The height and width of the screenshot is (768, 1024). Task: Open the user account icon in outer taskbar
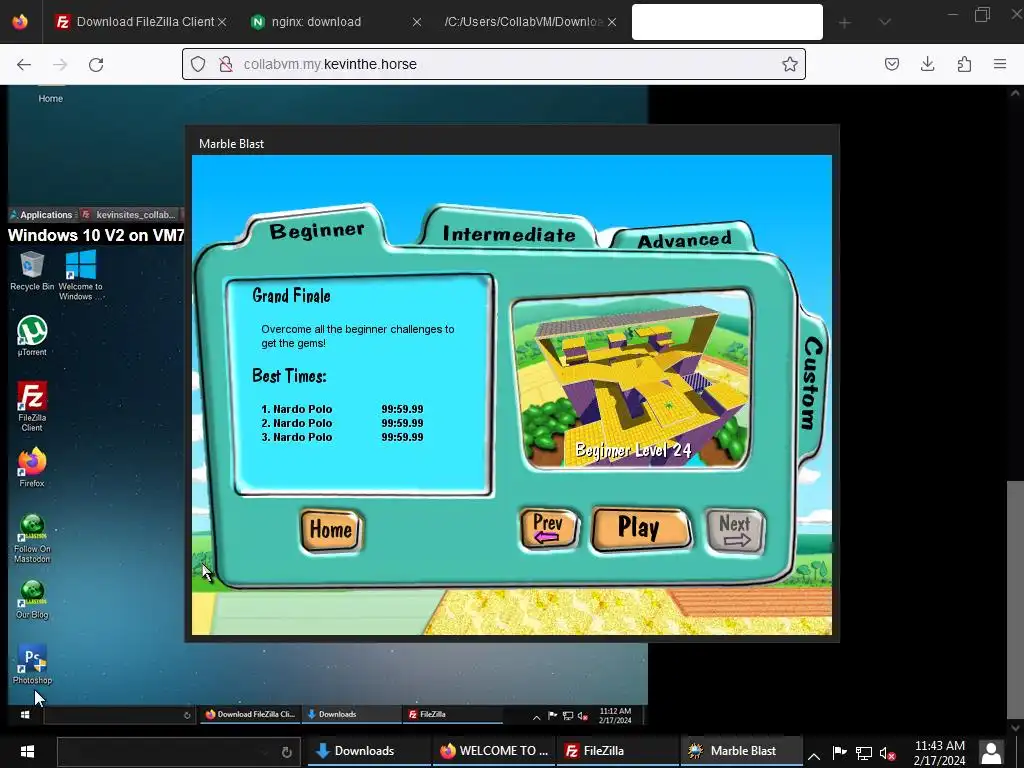point(991,752)
